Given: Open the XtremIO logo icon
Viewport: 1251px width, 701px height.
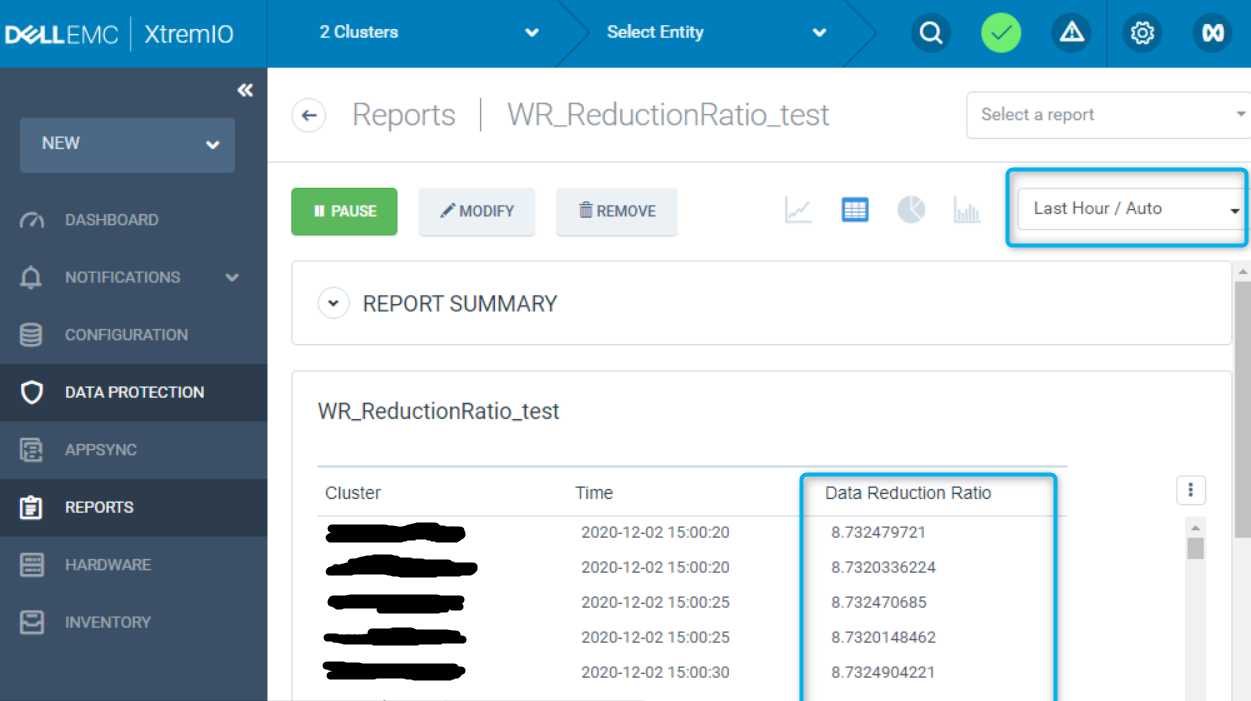Looking at the screenshot, I should pos(1211,33).
